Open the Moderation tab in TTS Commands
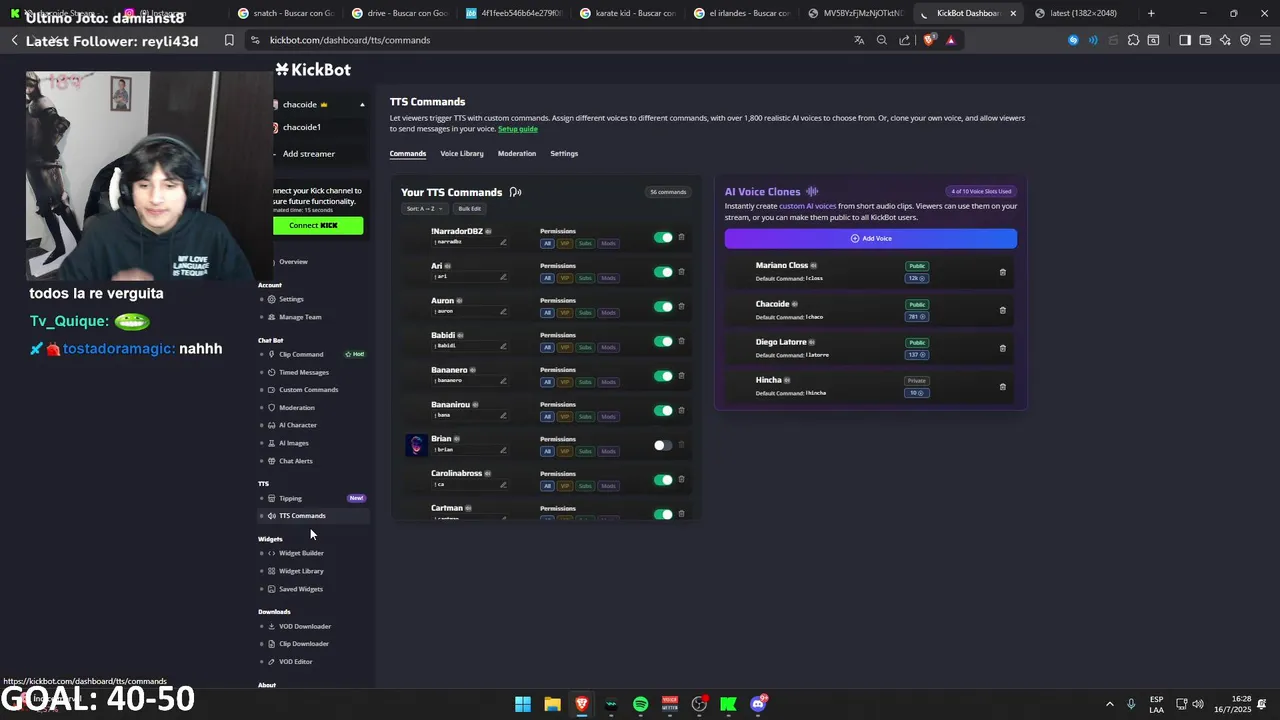1280x720 pixels. click(x=517, y=153)
